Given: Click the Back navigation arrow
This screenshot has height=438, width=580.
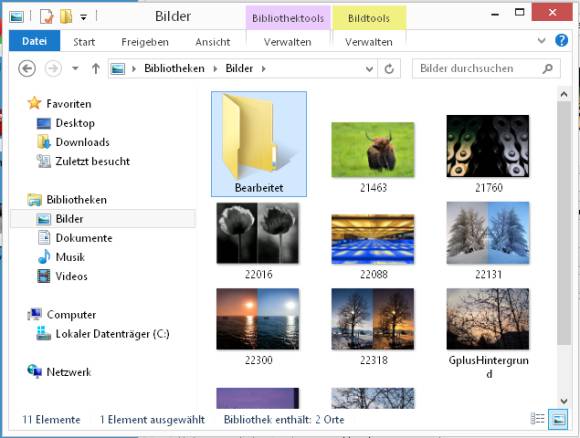Looking at the screenshot, I should point(27,69).
